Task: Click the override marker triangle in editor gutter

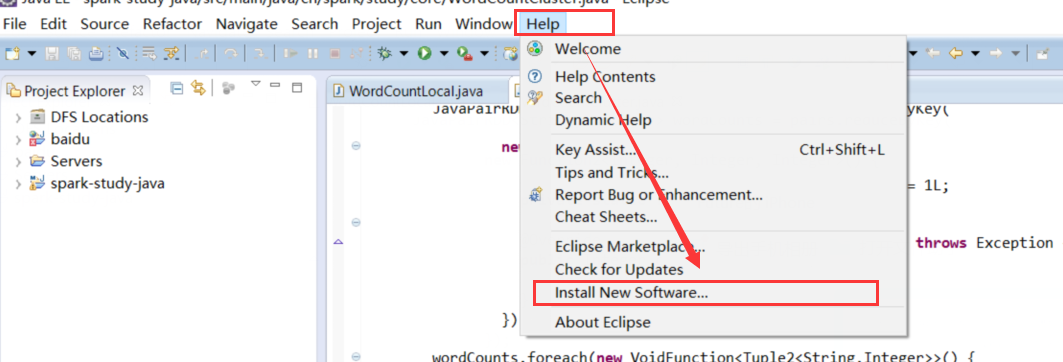Action: pyautogui.click(x=338, y=241)
